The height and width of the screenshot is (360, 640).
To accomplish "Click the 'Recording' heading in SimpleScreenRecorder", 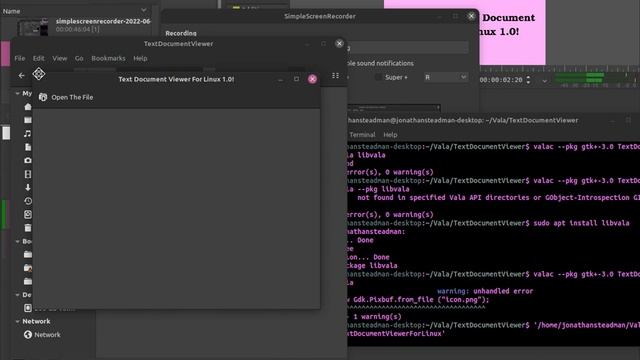I will tap(181, 33).
